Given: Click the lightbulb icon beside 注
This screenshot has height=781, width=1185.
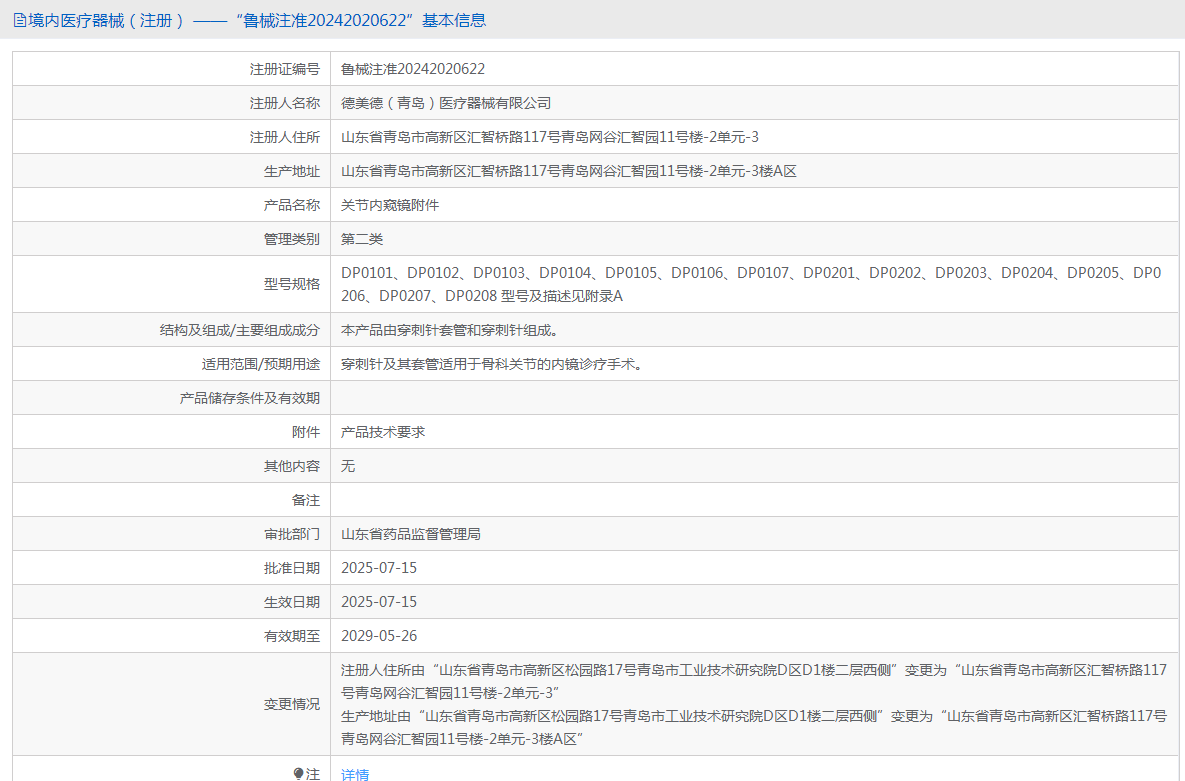Looking at the screenshot, I should (298, 774).
